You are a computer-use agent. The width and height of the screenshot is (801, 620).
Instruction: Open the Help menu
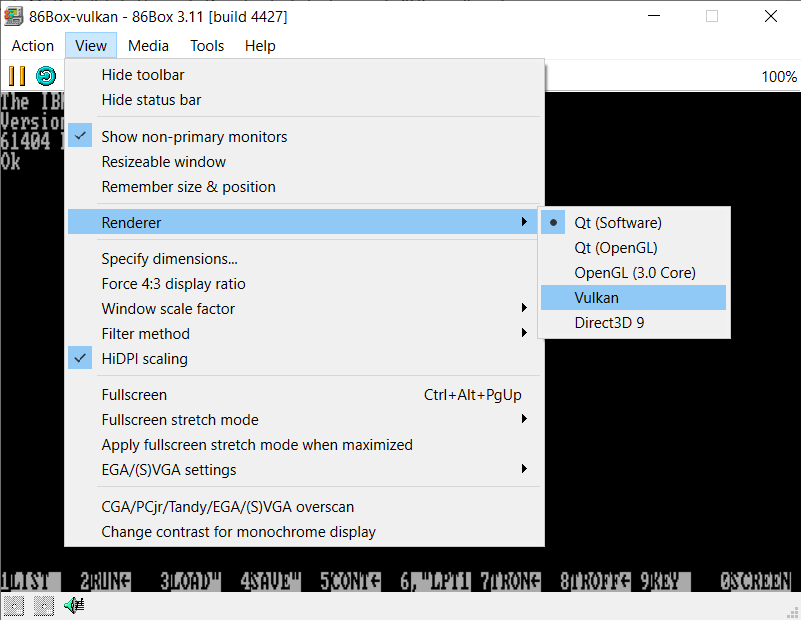(260, 45)
